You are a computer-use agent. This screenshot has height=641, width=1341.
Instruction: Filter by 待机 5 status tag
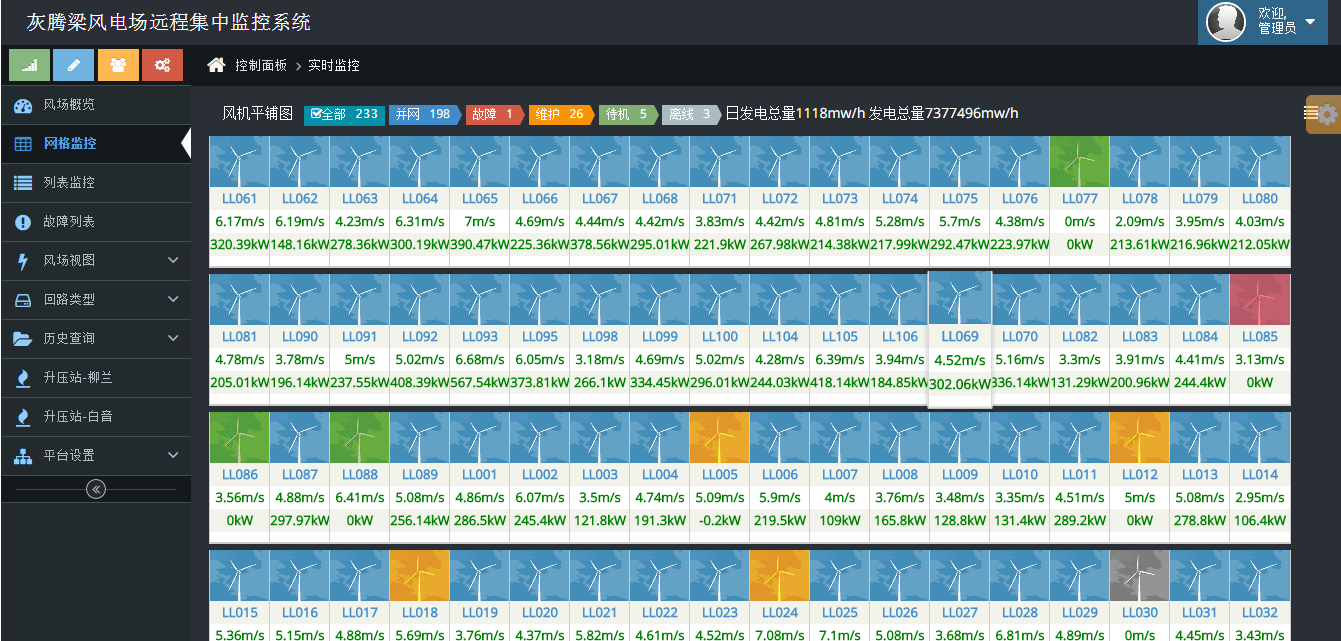tap(627, 114)
